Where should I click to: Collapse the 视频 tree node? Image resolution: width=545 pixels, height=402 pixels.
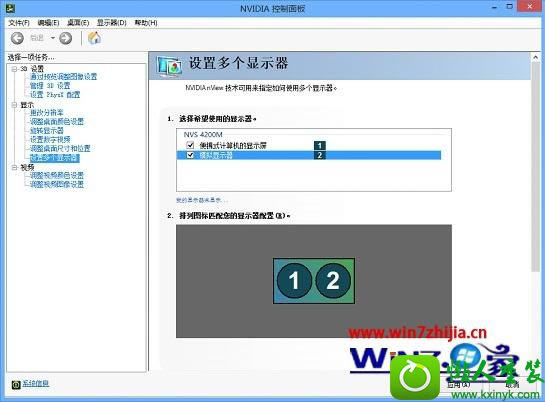(x=14, y=167)
